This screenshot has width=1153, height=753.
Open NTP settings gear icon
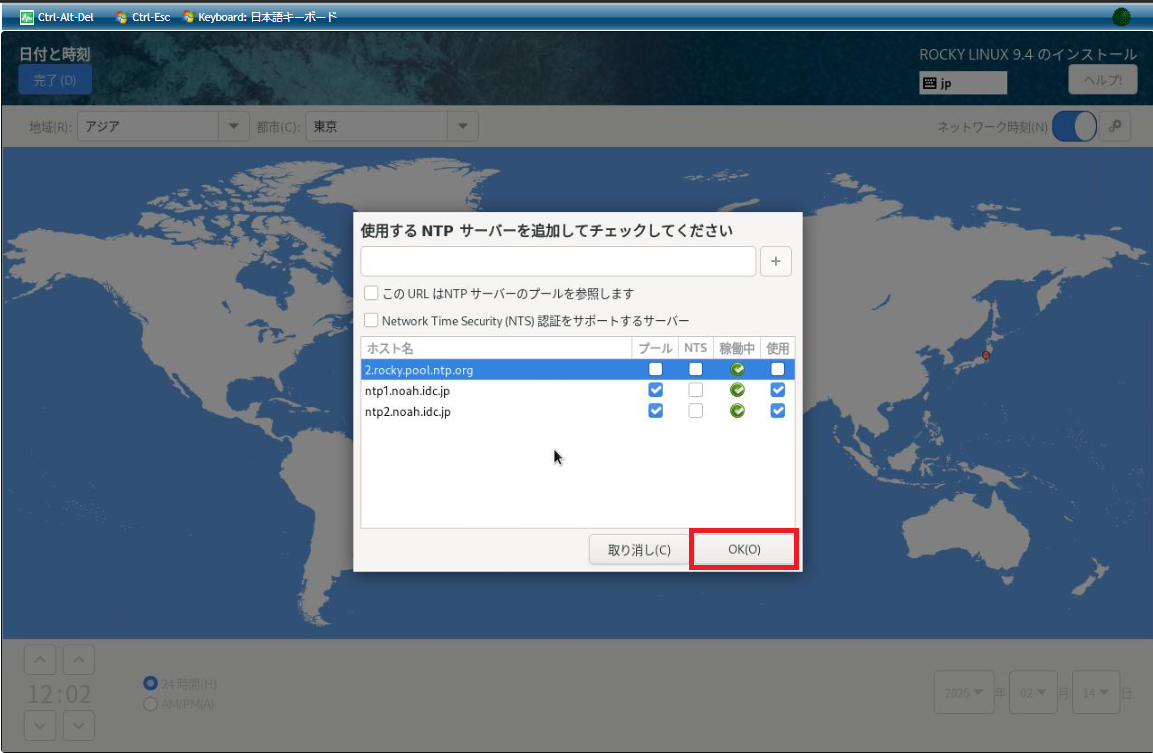(x=1116, y=127)
